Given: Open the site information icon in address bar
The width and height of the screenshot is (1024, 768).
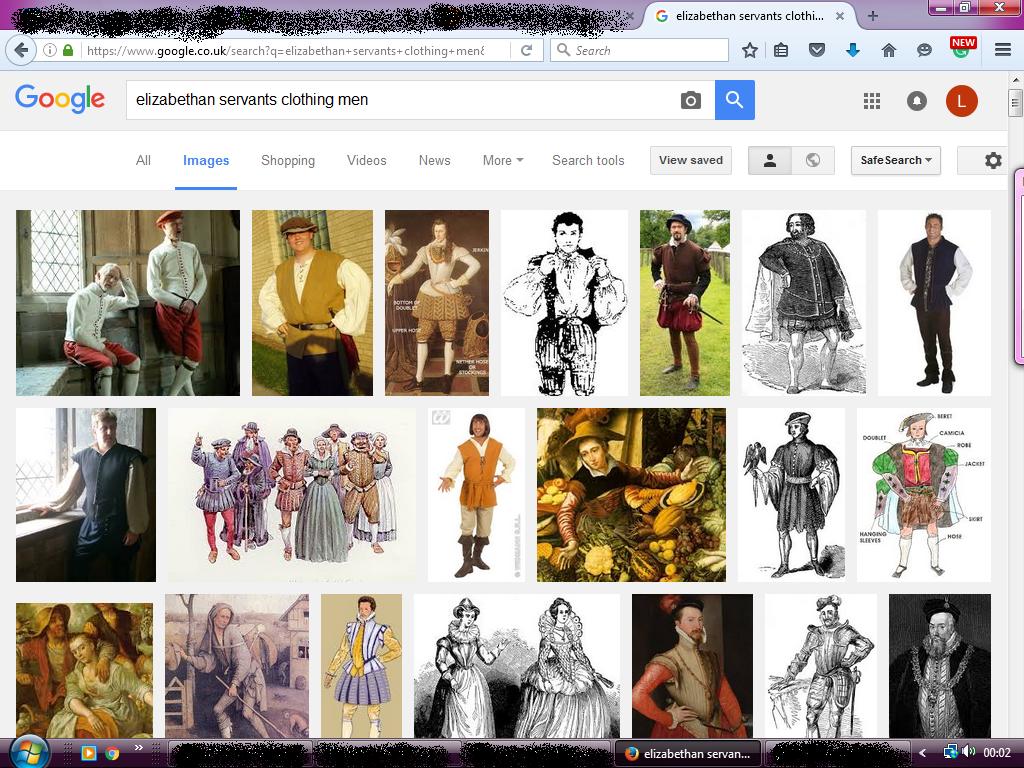Looking at the screenshot, I should pyautogui.click(x=50, y=50).
